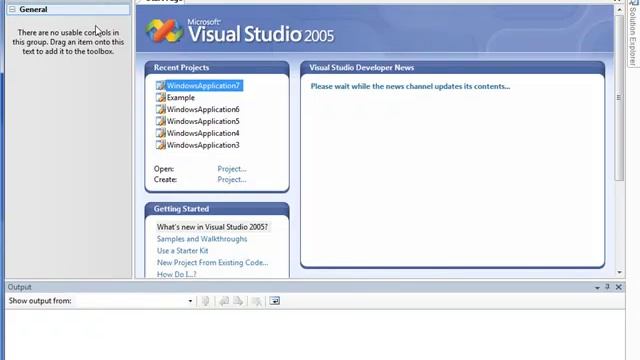Click Go to Next Message icon
This screenshot has height=360, width=640.
click(238, 301)
